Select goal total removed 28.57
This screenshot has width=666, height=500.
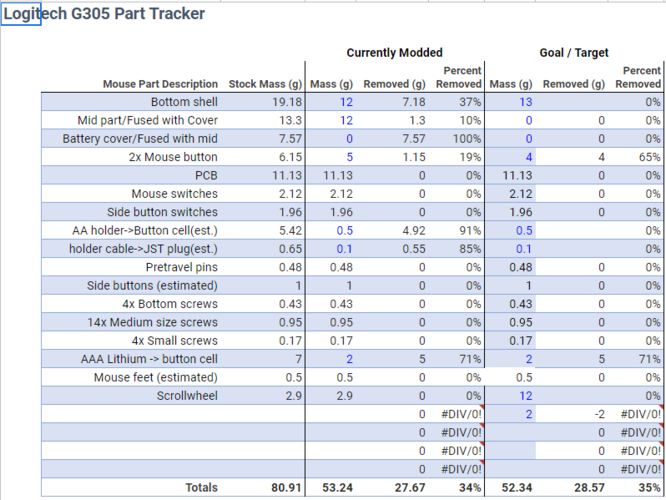590,487
